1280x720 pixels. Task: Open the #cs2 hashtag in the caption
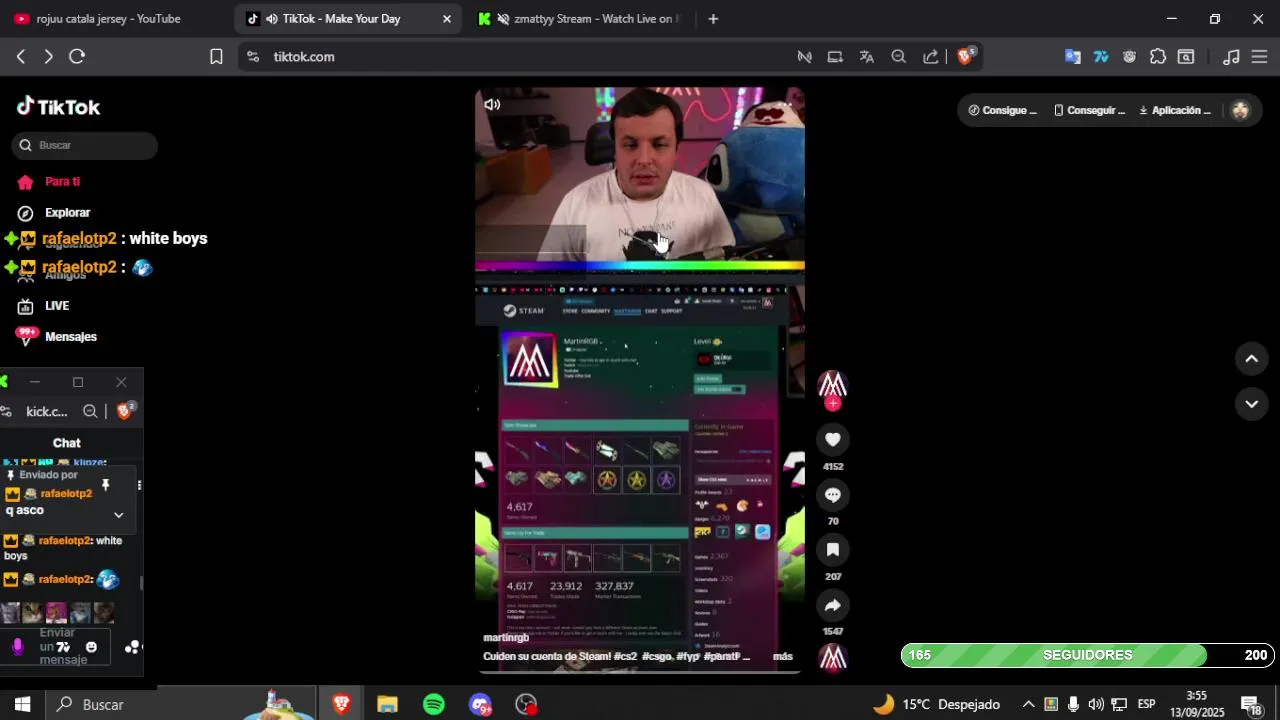pos(625,657)
